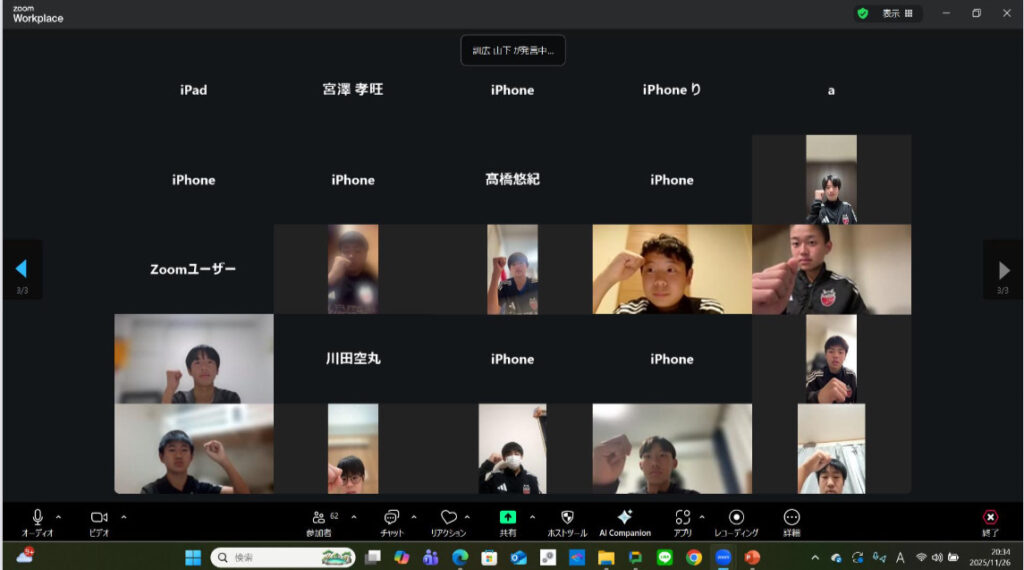This screenshot has width=1024, height=570.
Task: Open host tools (ホストツール) shield icon
Action: tap(567, 518)
